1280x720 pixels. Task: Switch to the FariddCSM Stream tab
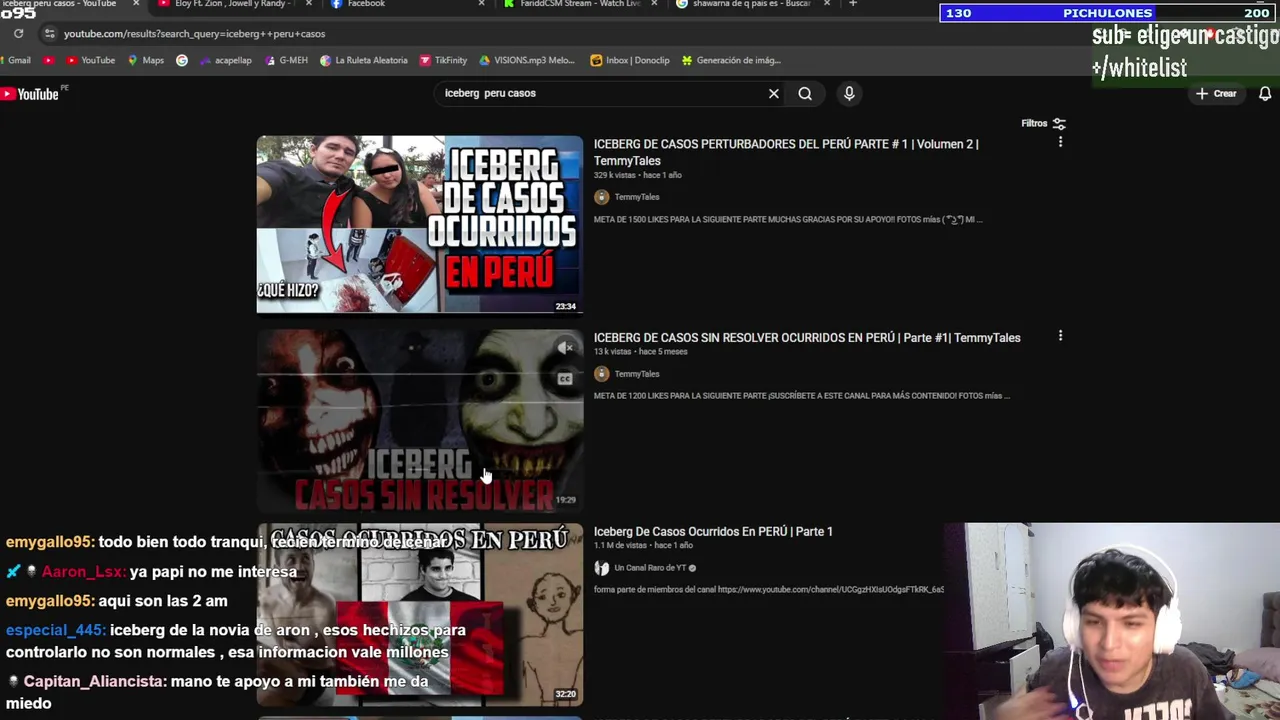point(580,4)
